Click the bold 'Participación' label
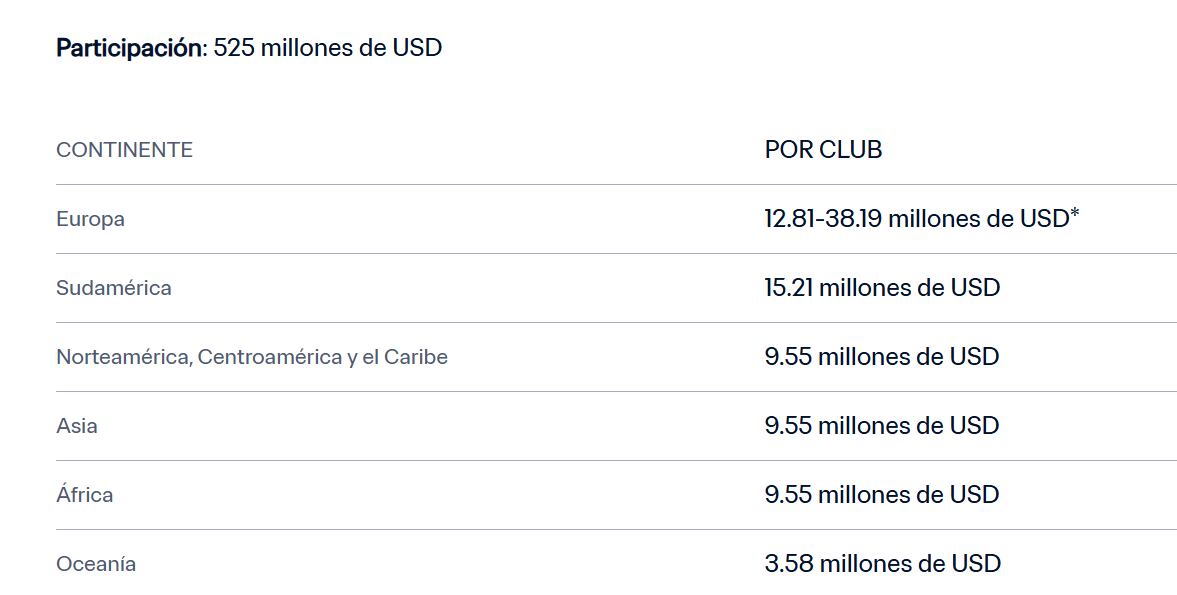1177x595 pixels. (x=129, y=48)
